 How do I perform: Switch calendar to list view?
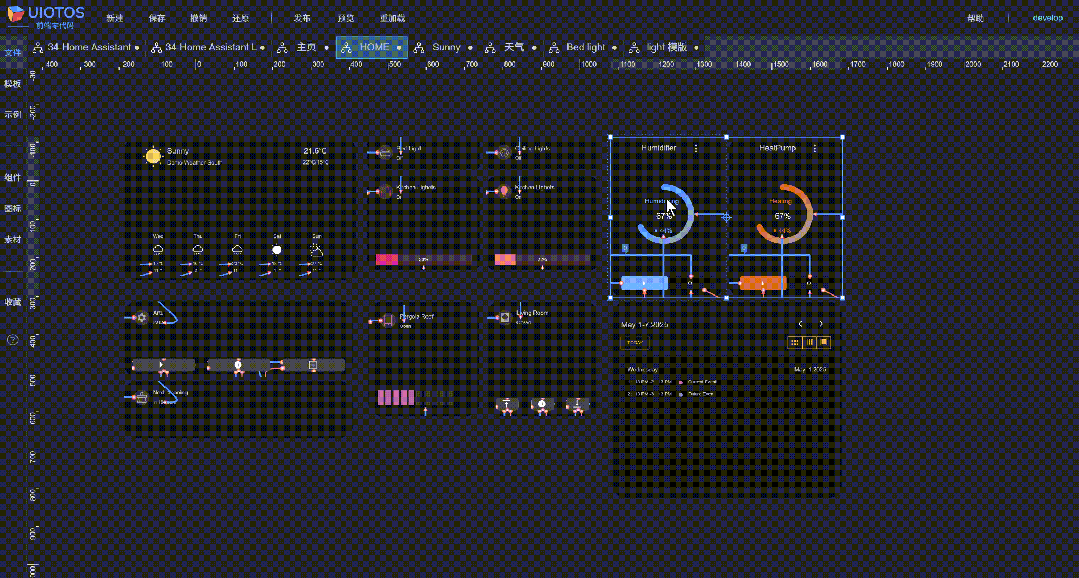[824, 342]
